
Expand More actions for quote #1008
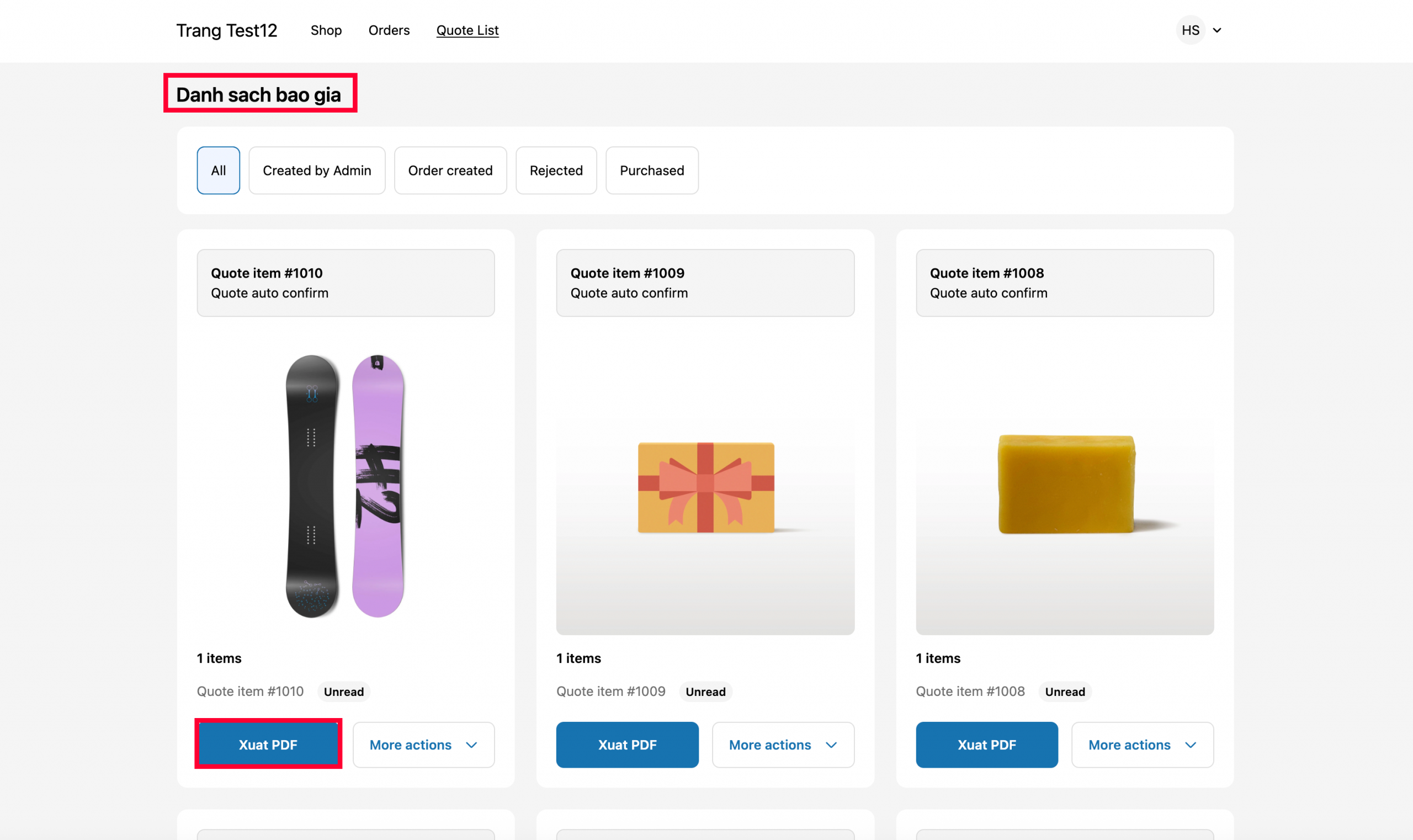(1143, 745)
